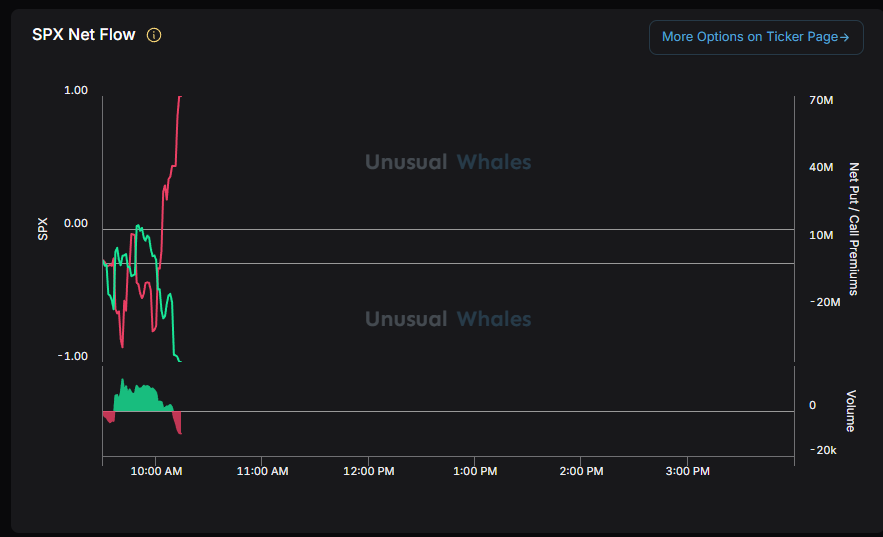883x537 pixels.
Task: Click the SPX left axis title
Action: point(43,229)
